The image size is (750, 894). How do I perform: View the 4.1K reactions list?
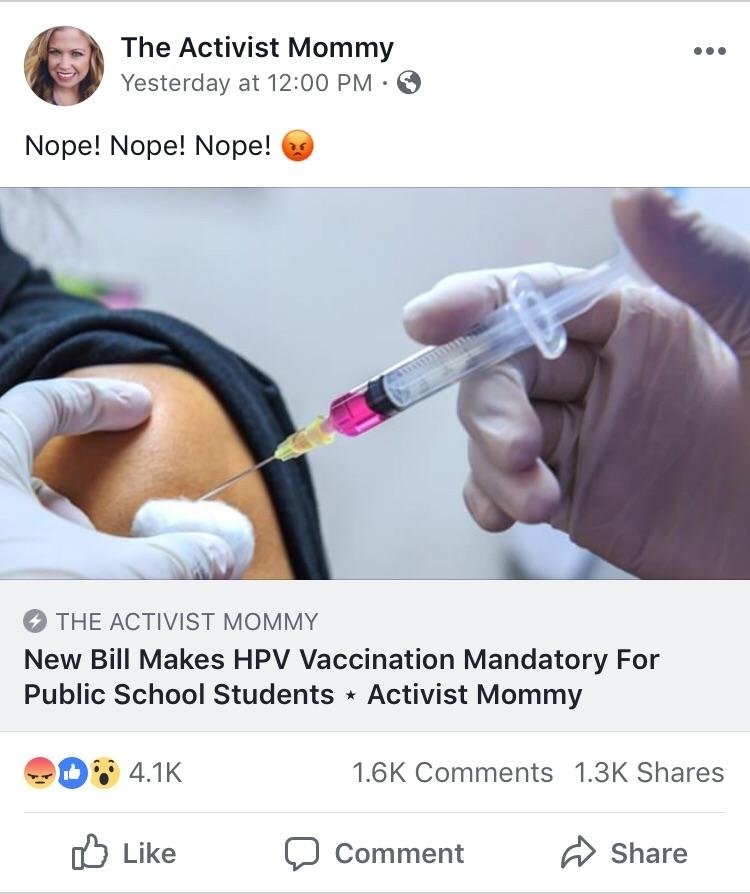click(x=155, y=773)
